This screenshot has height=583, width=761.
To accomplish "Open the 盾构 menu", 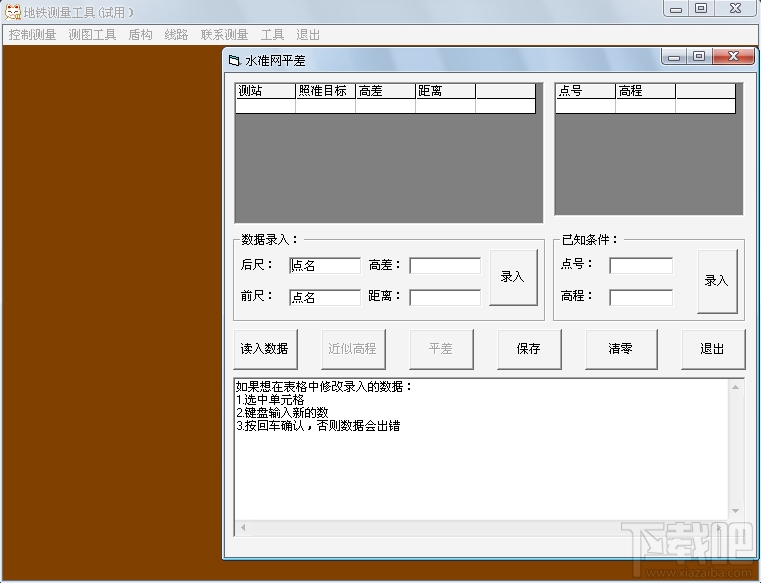I will [x=140, y=35].
